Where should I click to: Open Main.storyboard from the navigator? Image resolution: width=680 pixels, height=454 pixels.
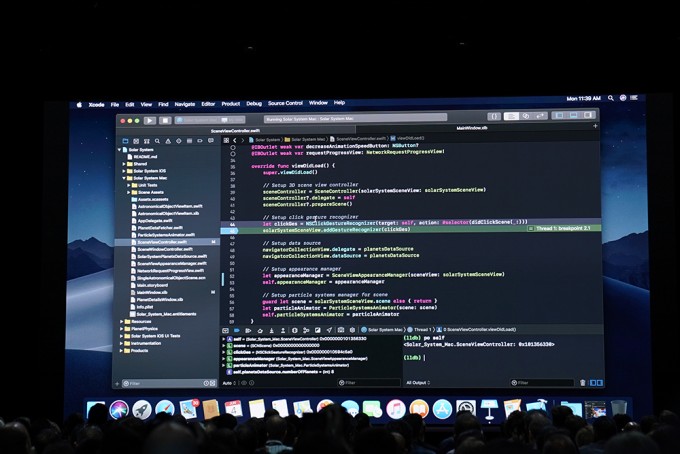coord(153,284)
